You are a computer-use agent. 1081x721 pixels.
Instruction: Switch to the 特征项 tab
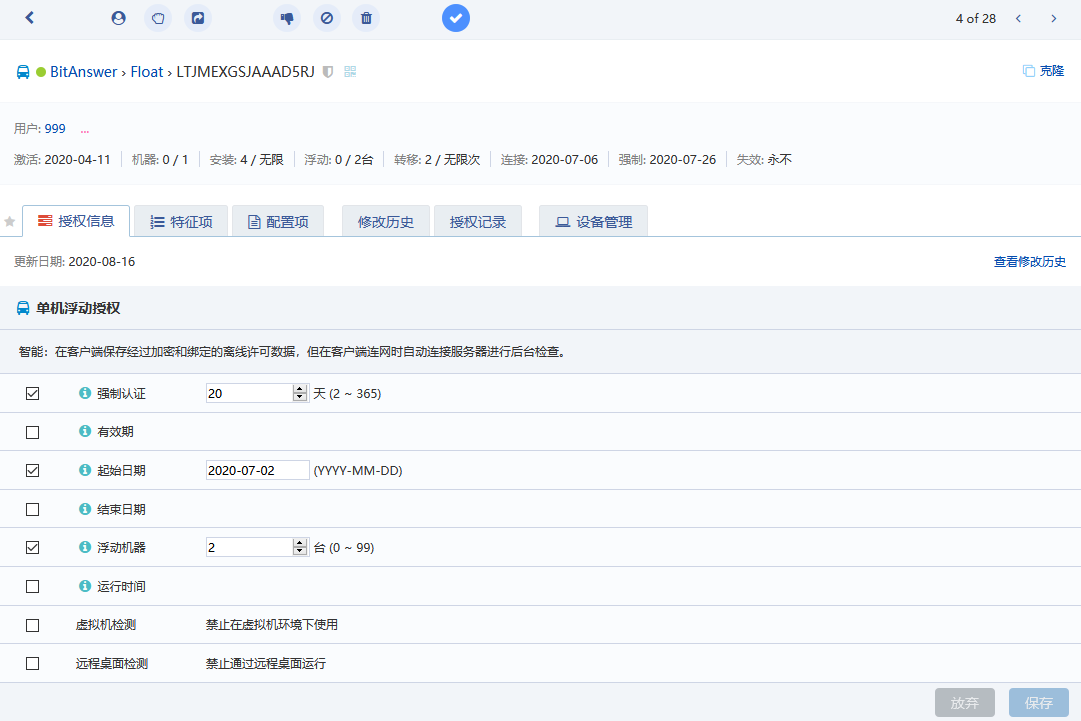point(181,222)
